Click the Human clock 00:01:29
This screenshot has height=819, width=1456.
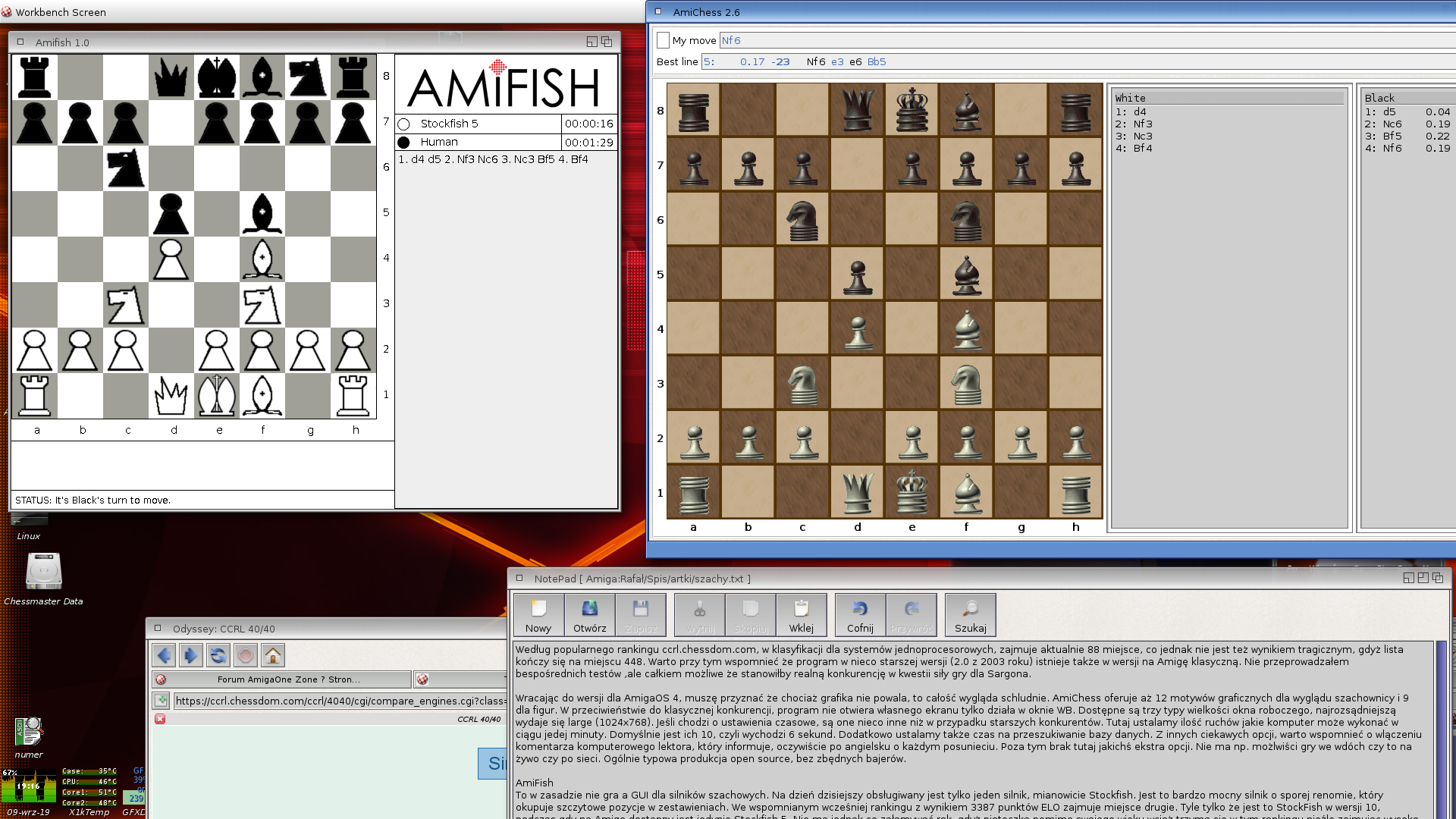(589, 142)
